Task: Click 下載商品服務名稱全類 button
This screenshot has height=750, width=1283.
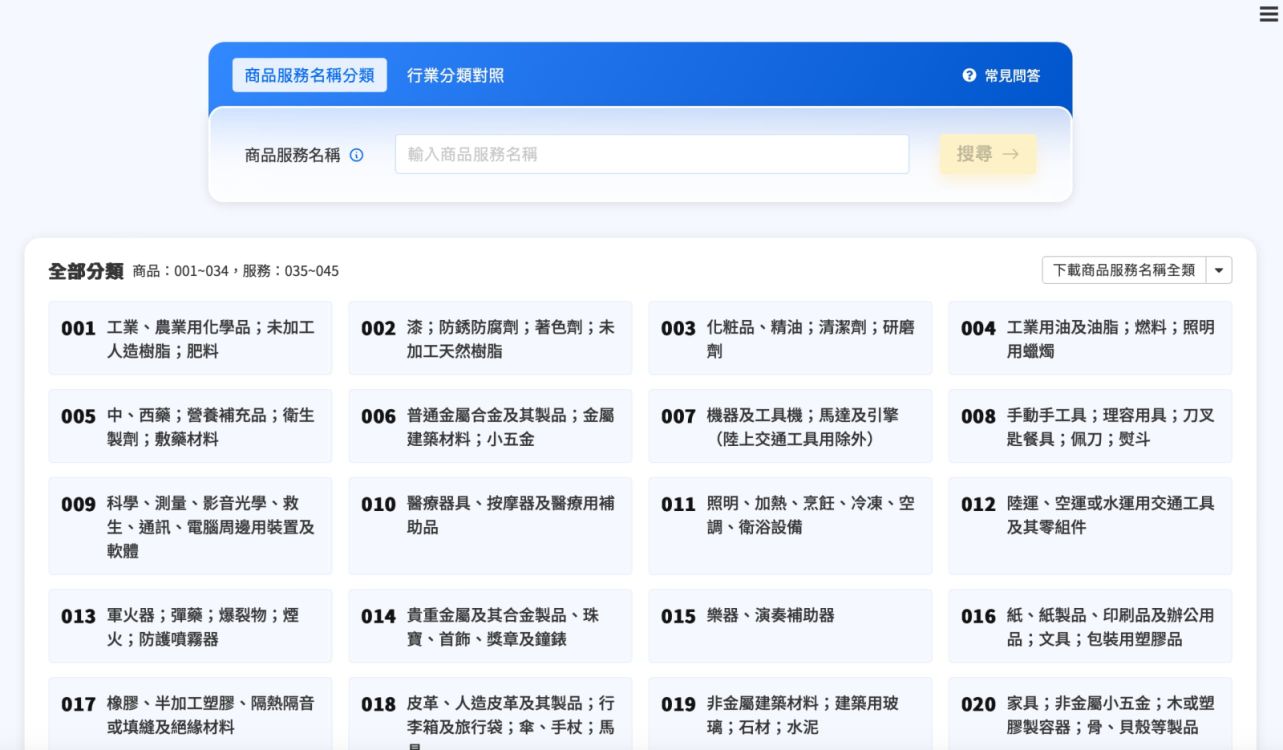Action: (x=1123, y=270)
